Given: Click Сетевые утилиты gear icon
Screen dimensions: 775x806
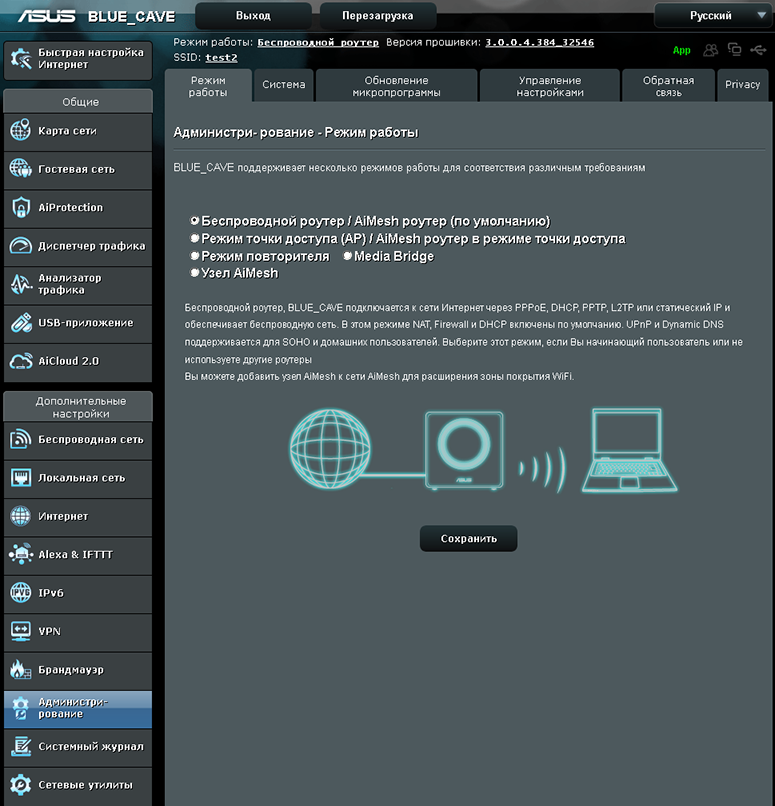Looking at the screenshot, I should pyautogui.click(x=21, y=785).
